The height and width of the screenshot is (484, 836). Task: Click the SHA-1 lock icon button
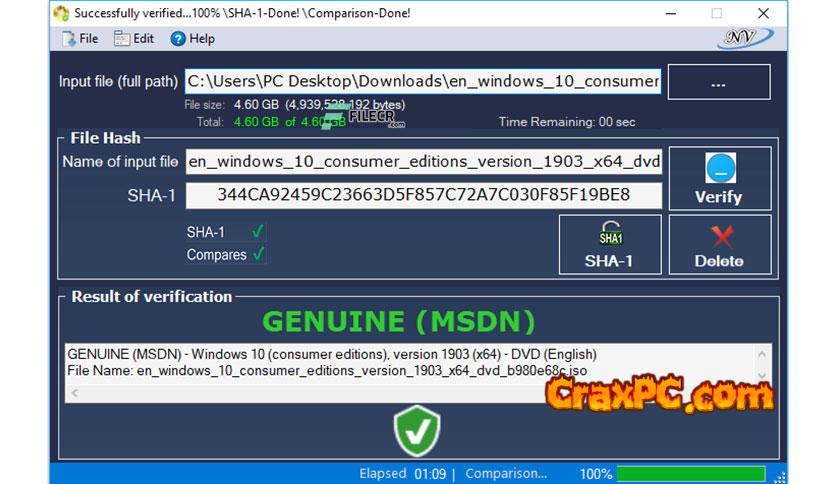tap(610, 245)
